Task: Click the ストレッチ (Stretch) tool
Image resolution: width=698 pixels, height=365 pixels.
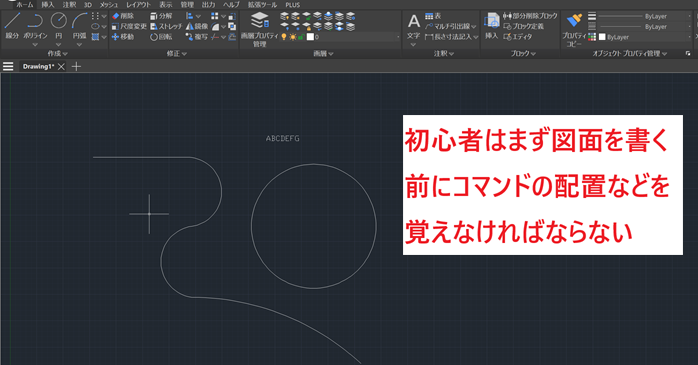Action: pyautogui.click(x=167, y=26)
